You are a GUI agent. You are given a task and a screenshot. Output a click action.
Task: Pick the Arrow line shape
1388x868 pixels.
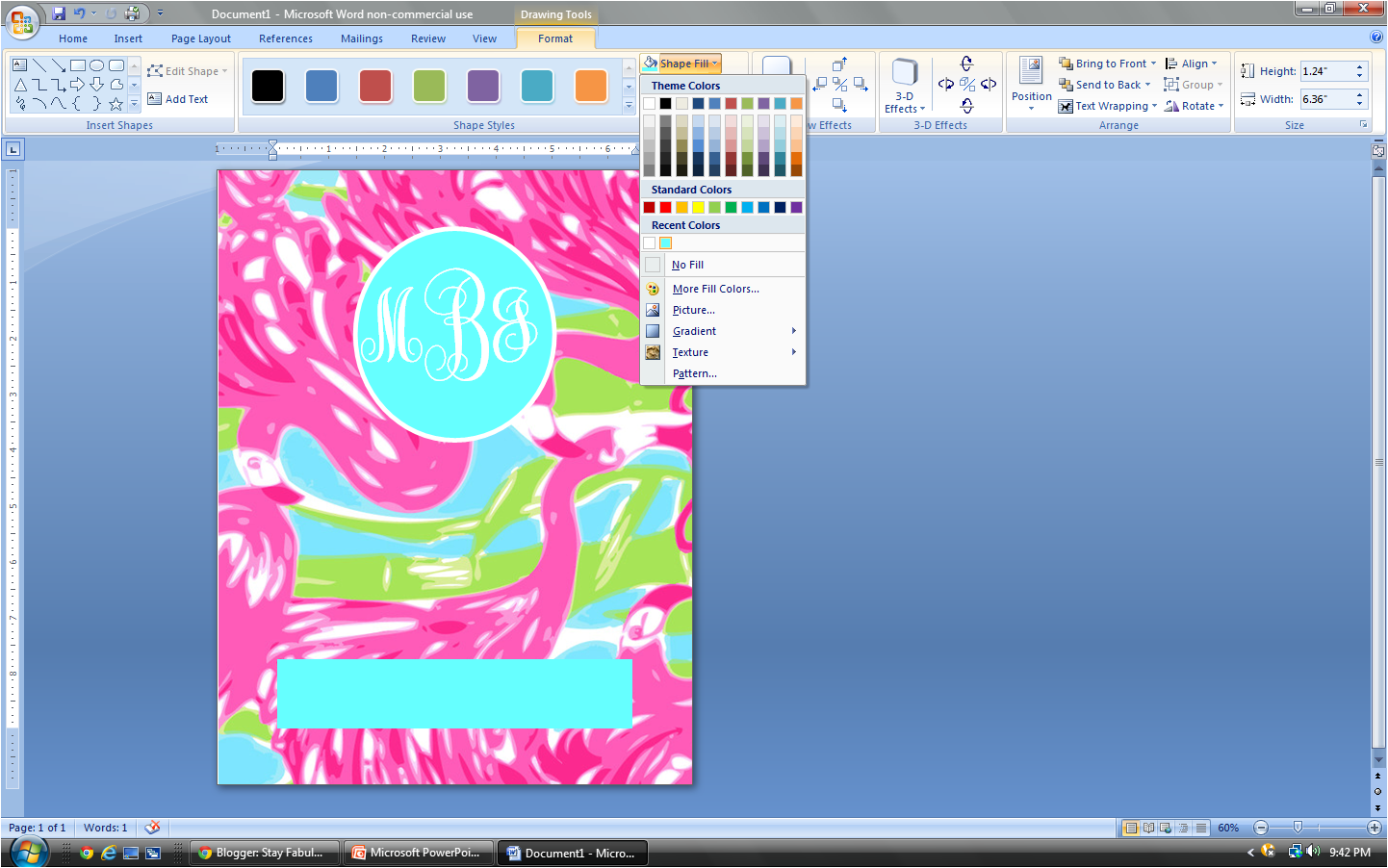tap(59, 65)
